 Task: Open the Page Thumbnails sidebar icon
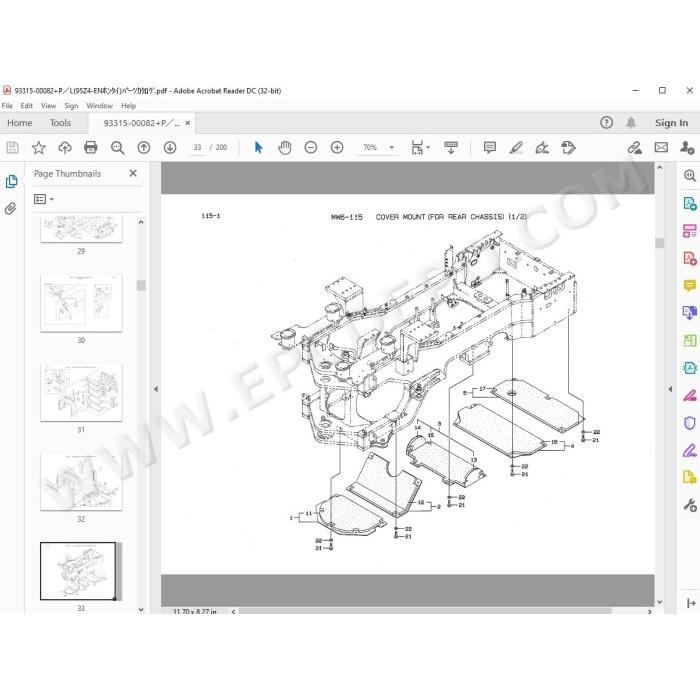coord(11,181)
